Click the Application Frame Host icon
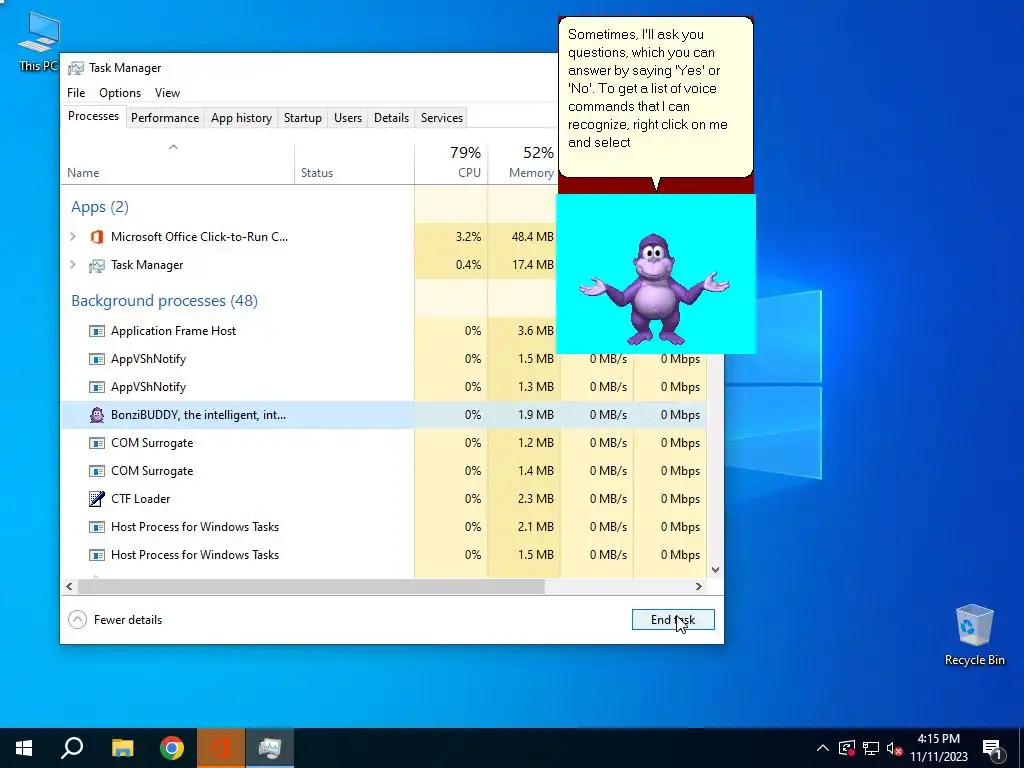Screen dimensions: 1024x768 pyautogui.click(x=97, y=331)
